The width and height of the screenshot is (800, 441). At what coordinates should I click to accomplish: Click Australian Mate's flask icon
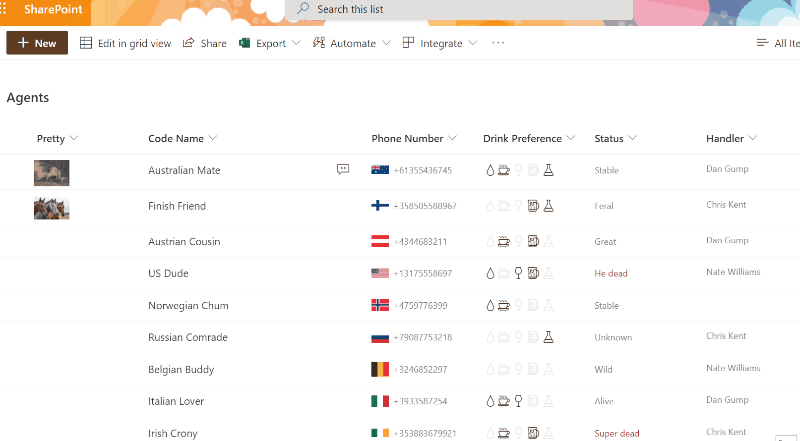tap(548, 170)
